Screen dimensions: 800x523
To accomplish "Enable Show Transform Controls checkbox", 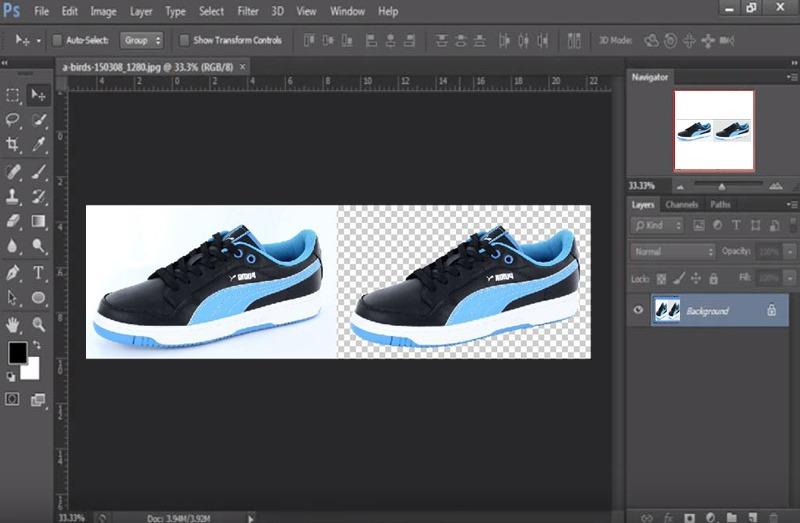I will [184, 40].
